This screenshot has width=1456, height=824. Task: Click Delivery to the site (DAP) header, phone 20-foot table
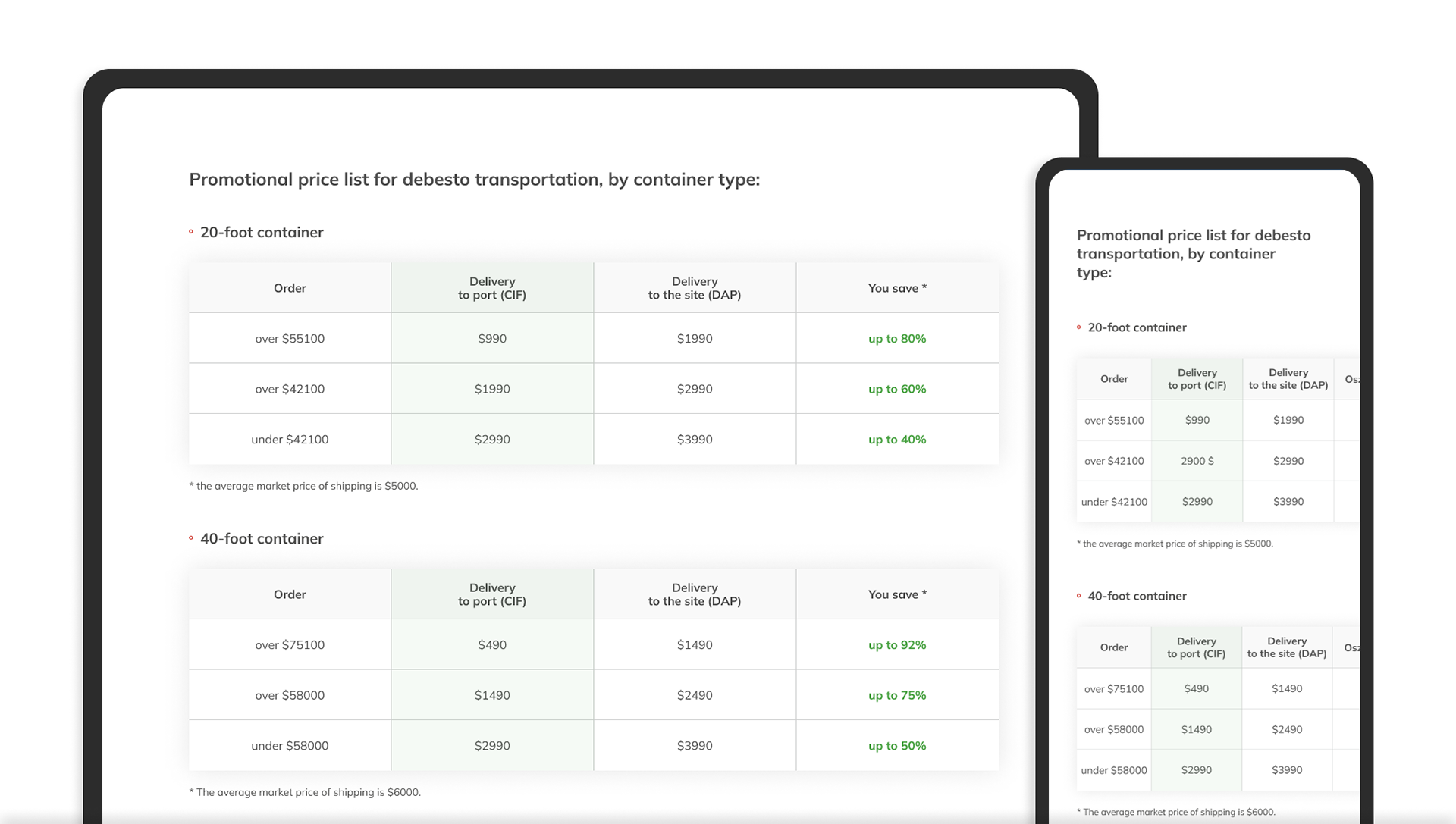pos(1288,379)
